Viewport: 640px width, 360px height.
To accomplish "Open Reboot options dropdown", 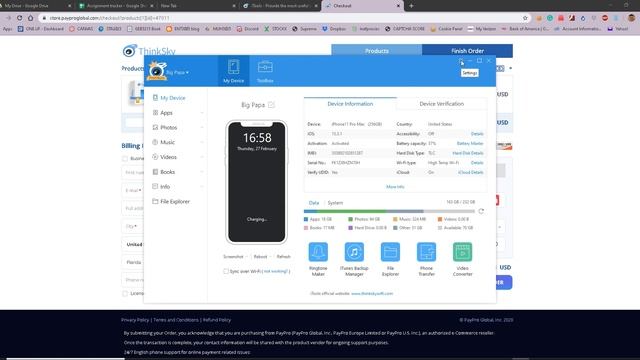I will 271,257.
